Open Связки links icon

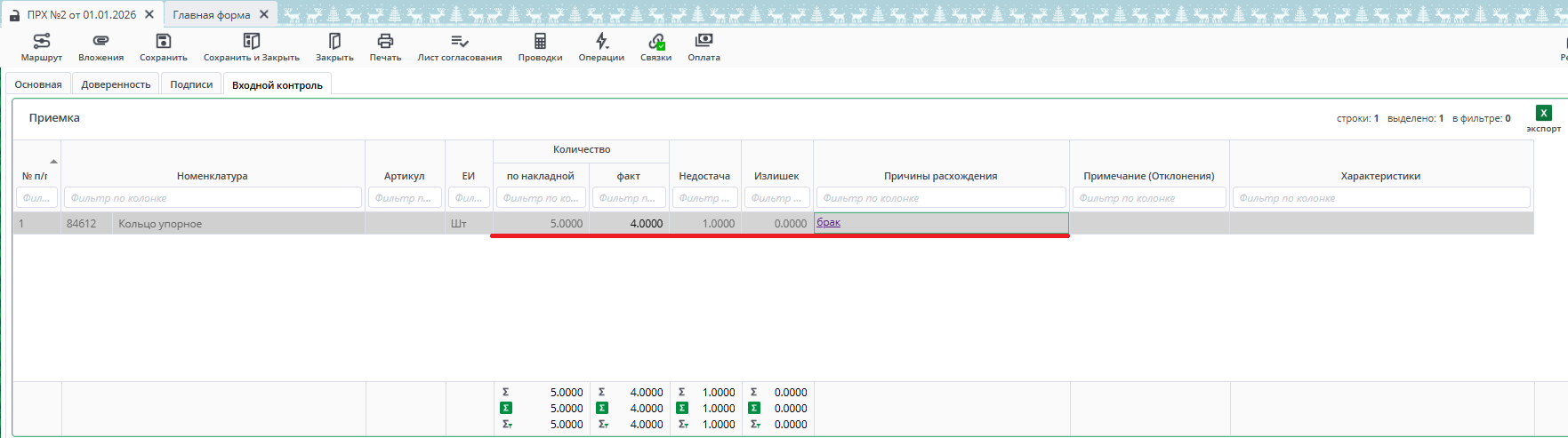click(x=655, y=42)
